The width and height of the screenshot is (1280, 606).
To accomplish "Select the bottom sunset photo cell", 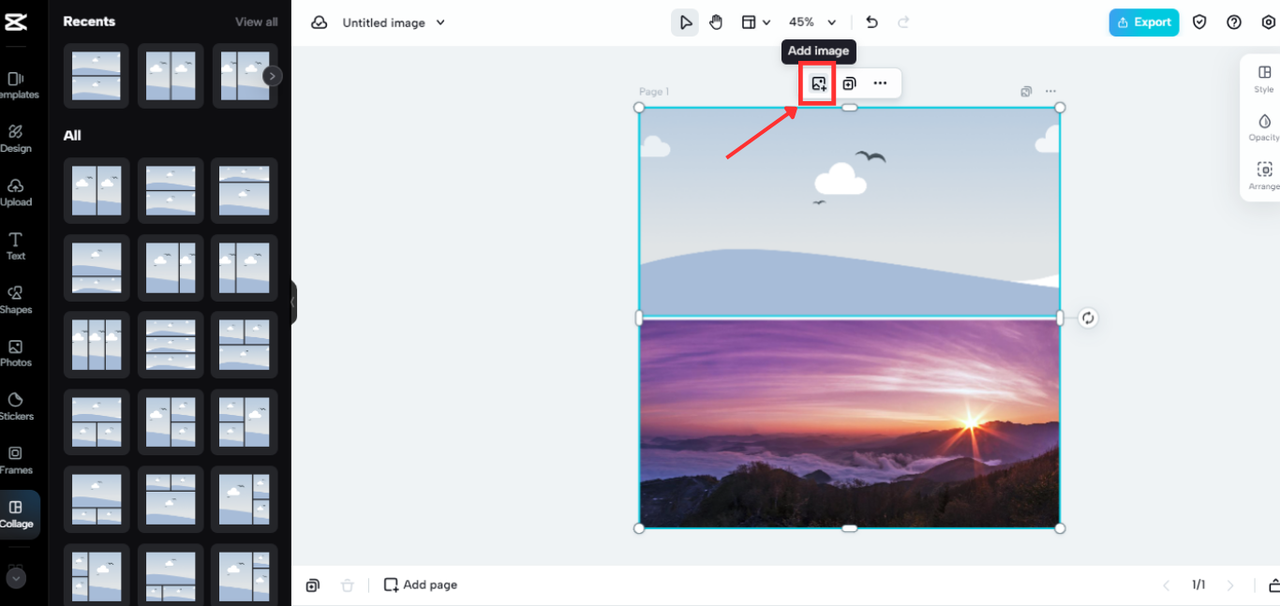I will (x=849, y=423).
